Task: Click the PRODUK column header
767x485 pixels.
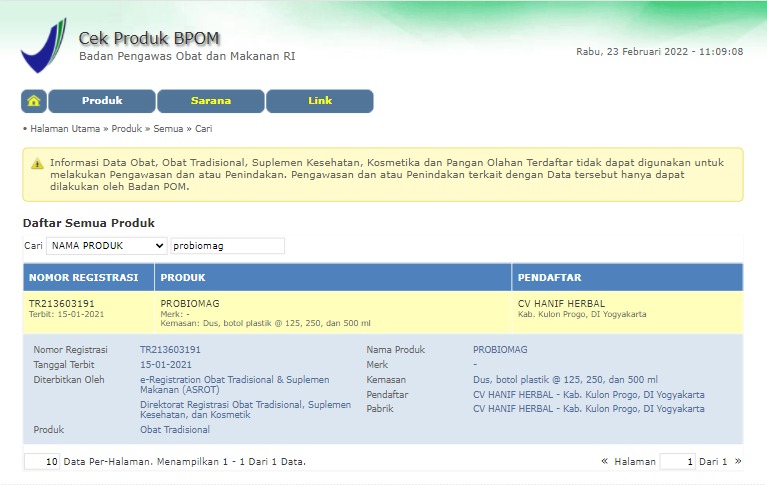Action: 333,277
